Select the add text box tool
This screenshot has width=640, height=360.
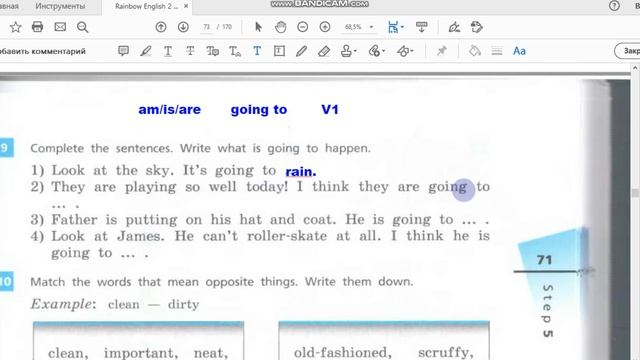(279, 51)
